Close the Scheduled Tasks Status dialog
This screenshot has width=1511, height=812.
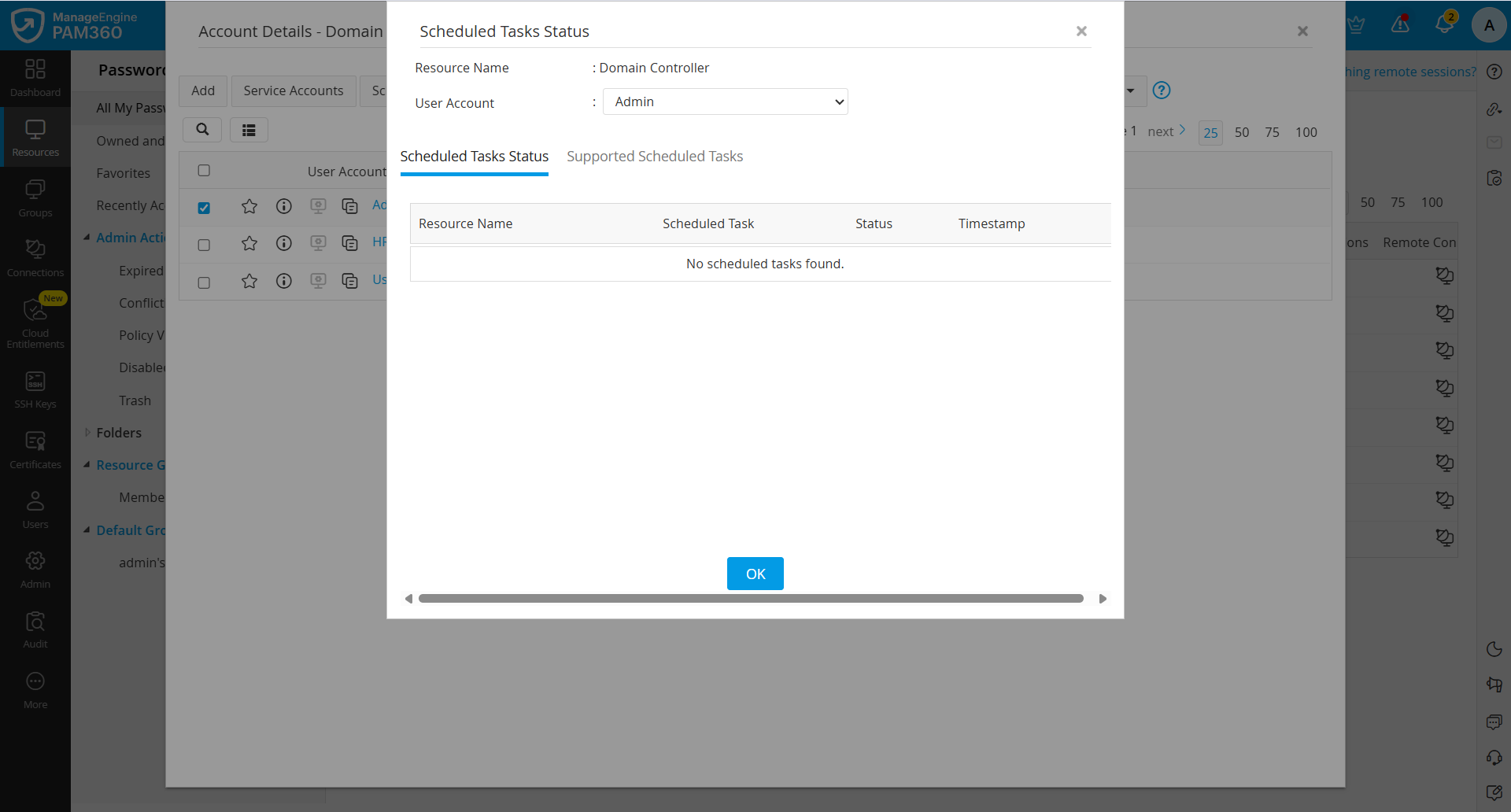pos(1081,31)
